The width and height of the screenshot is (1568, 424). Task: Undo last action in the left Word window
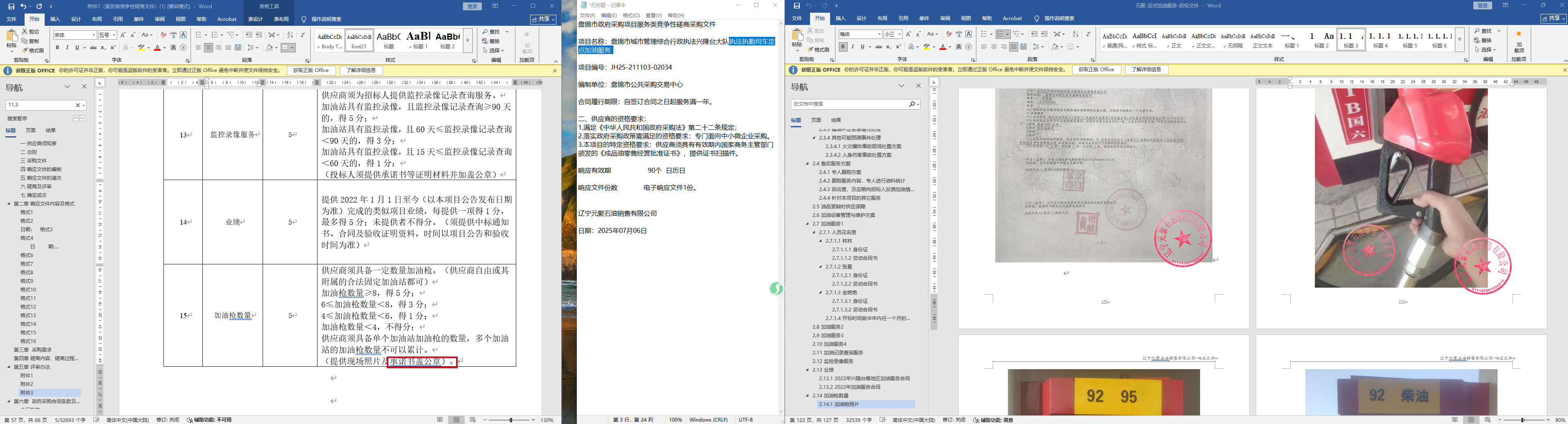click(x=24, y=6)
